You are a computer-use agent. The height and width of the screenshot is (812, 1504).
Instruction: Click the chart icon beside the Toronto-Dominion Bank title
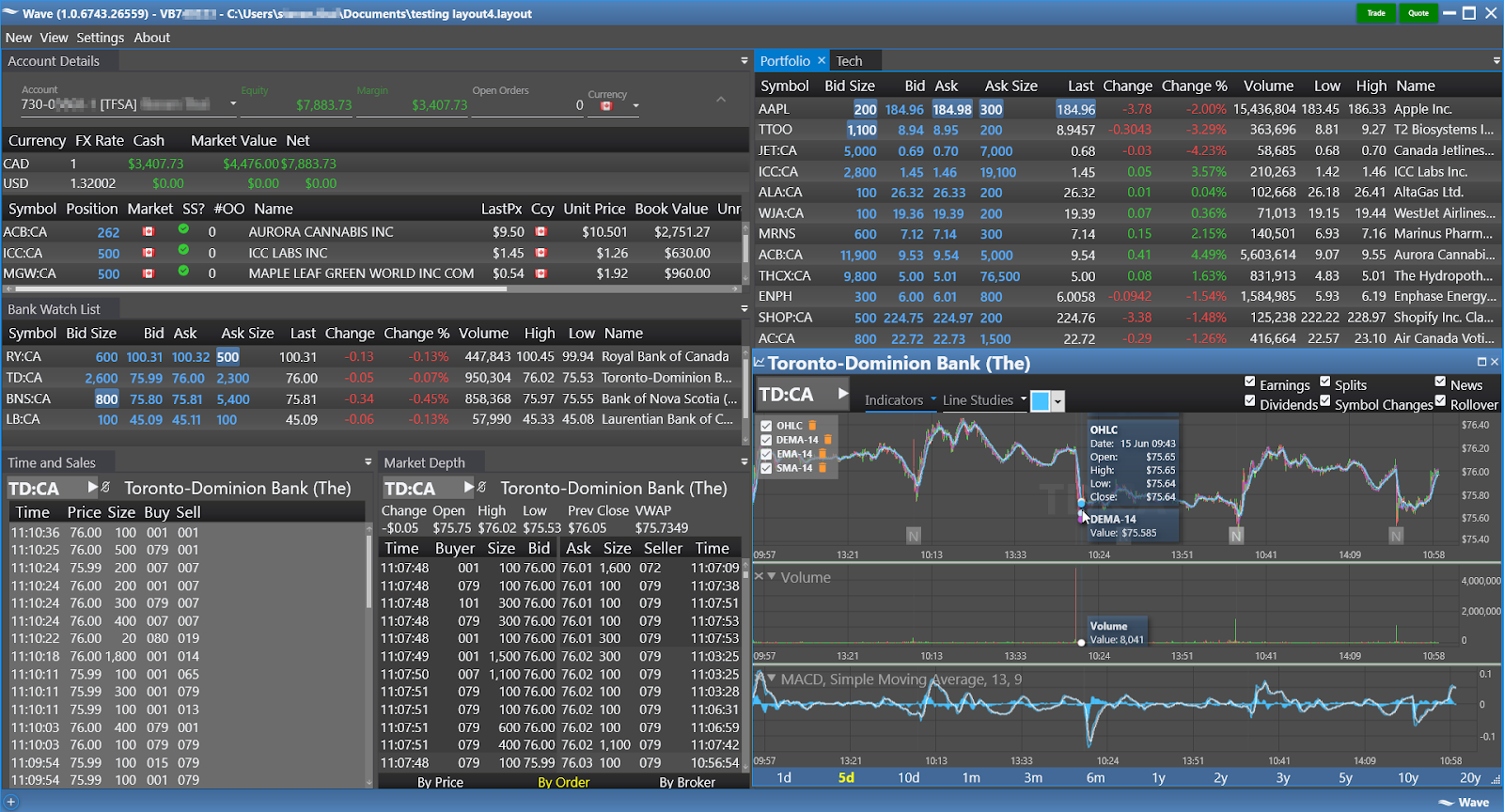point(760,363)
